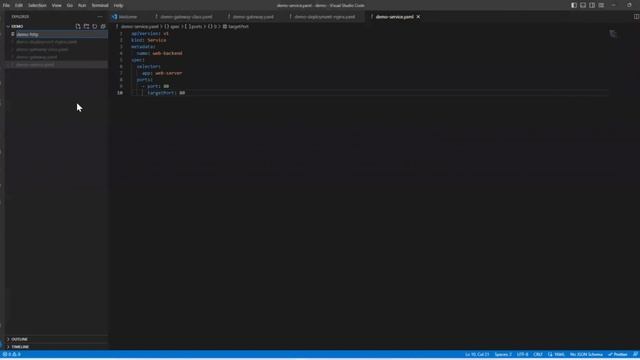Select demo.http file in Explorer
This screenshot has width=640, height=360.
click(x=57, y=34)
